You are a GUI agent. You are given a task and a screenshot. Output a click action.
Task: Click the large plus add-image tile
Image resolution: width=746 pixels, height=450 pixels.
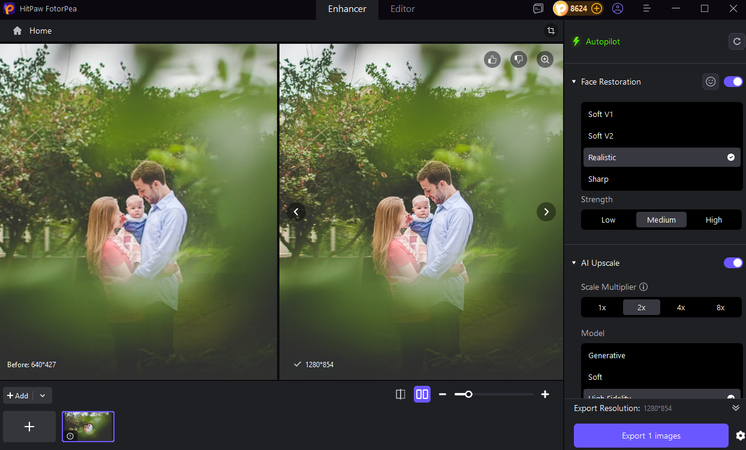tap(29, 427)
